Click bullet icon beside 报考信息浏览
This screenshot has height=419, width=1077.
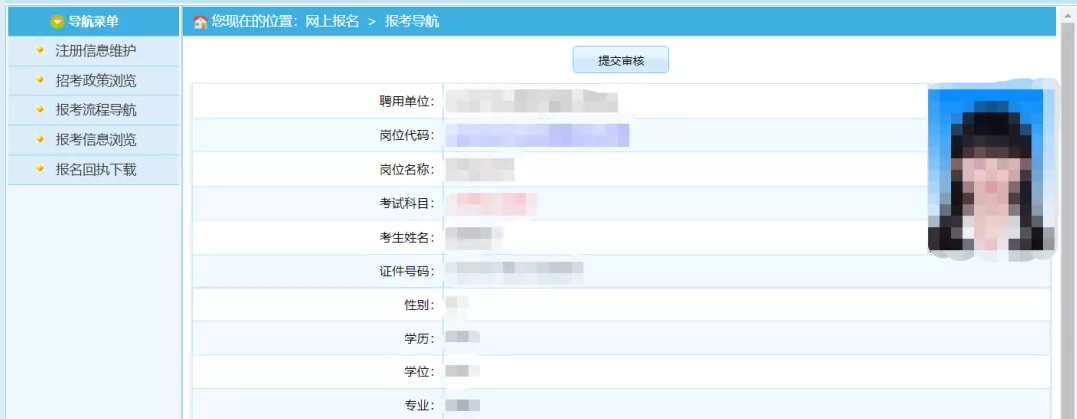[x=40, y=140]
